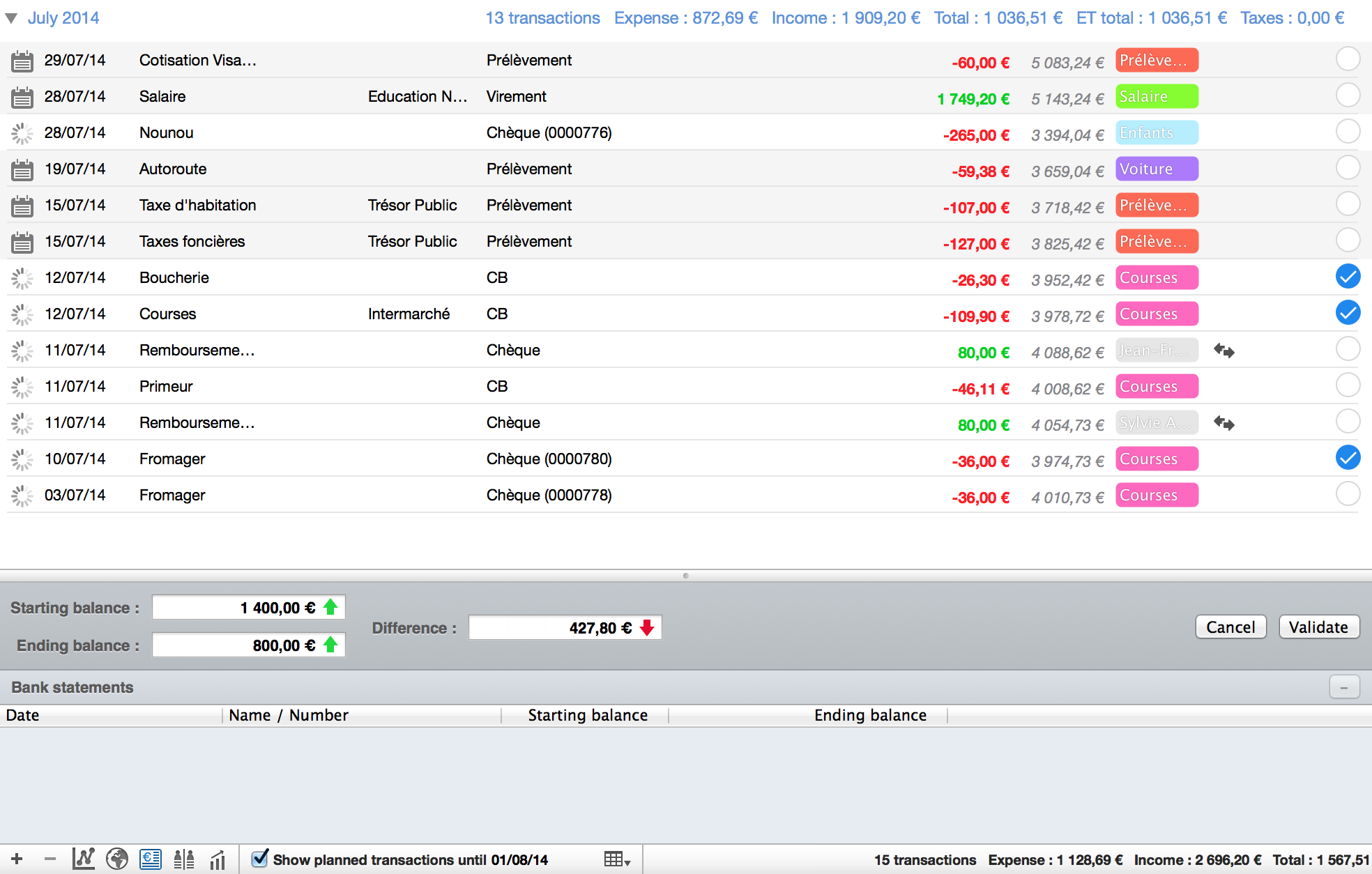Sort statements by Name / Number column

[361, 715]
